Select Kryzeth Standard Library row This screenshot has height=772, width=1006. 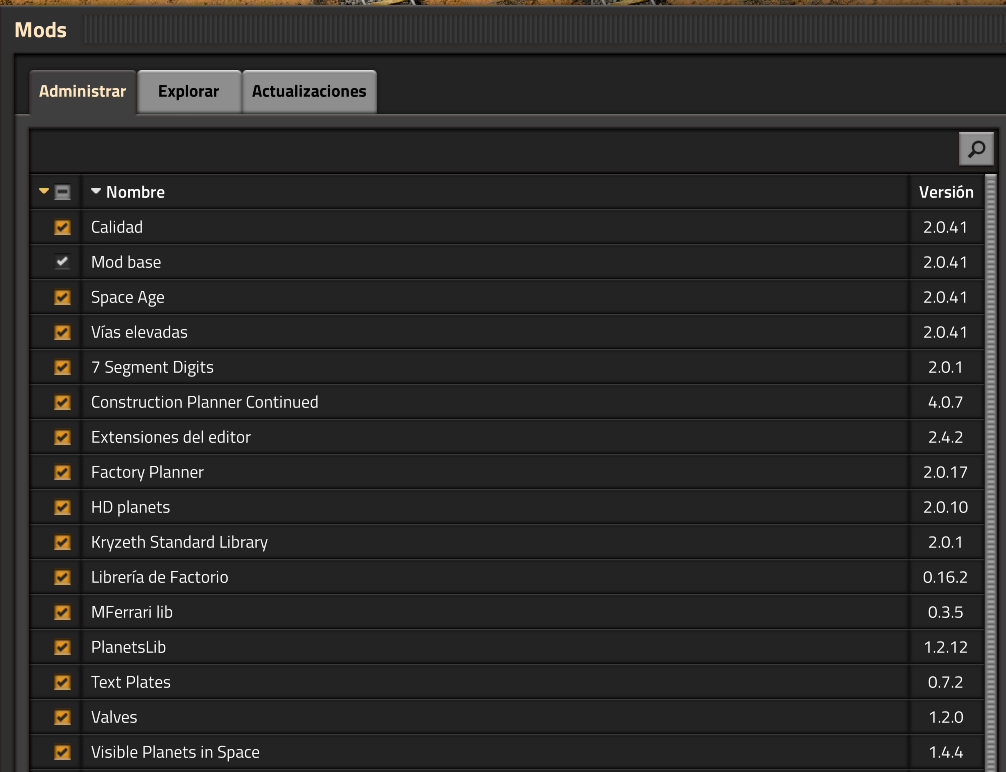[507, 542]
